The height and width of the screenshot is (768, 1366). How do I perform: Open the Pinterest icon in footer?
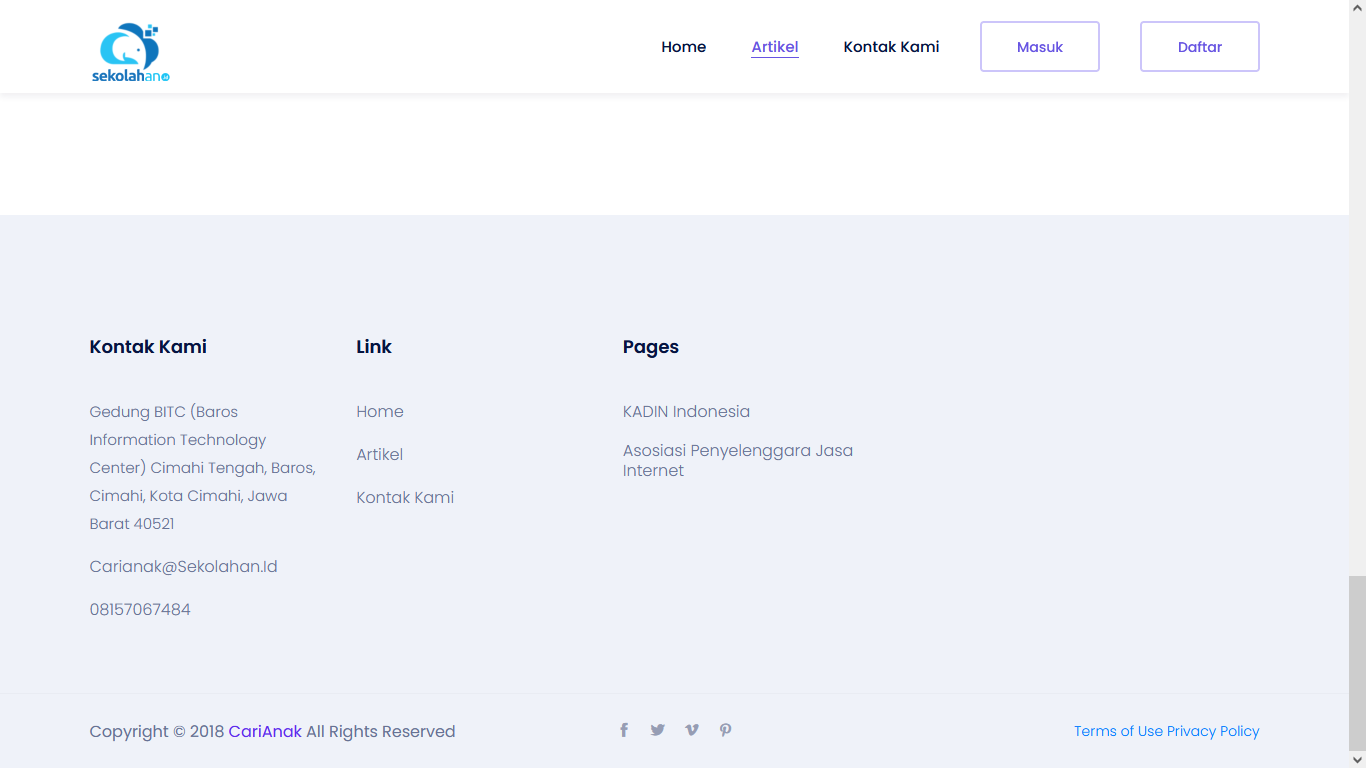pyautogui.click(x=725, y=730)
